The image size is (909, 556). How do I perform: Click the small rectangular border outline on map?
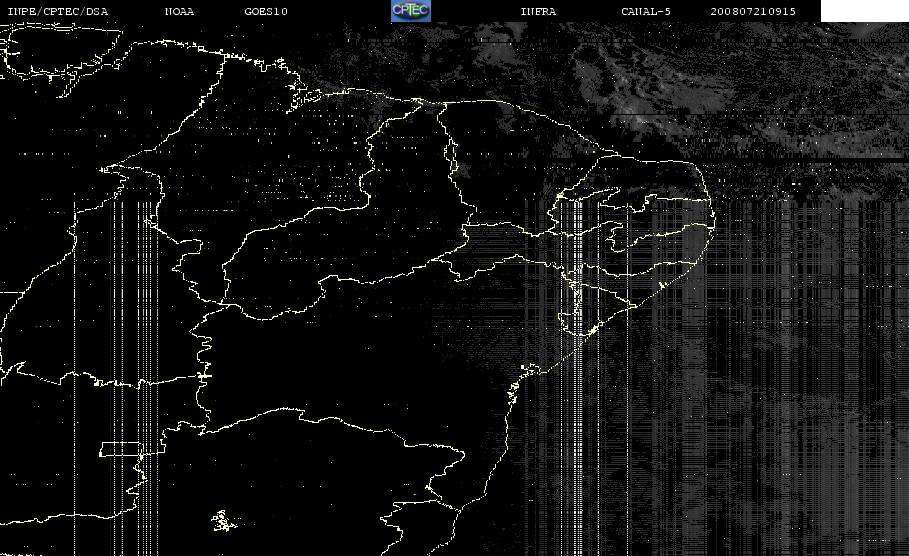[x=120, y=449]
